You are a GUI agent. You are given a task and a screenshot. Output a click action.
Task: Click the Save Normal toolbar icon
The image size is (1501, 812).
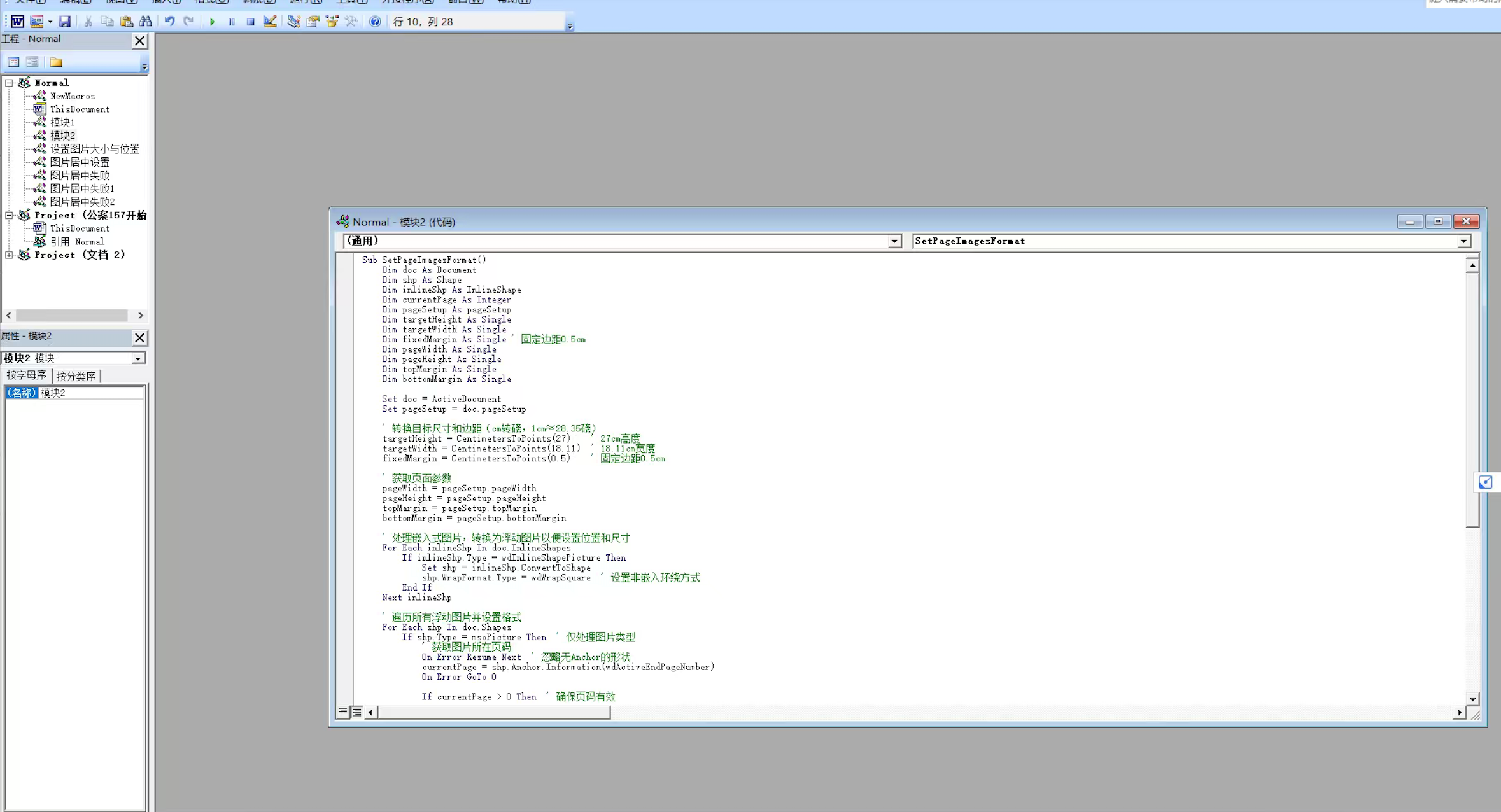65,22
